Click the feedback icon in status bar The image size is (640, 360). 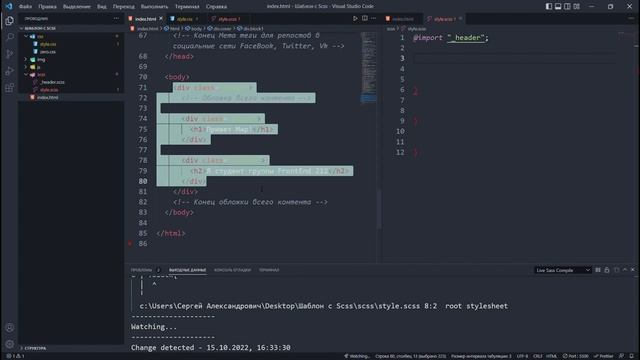click(621, 356)
